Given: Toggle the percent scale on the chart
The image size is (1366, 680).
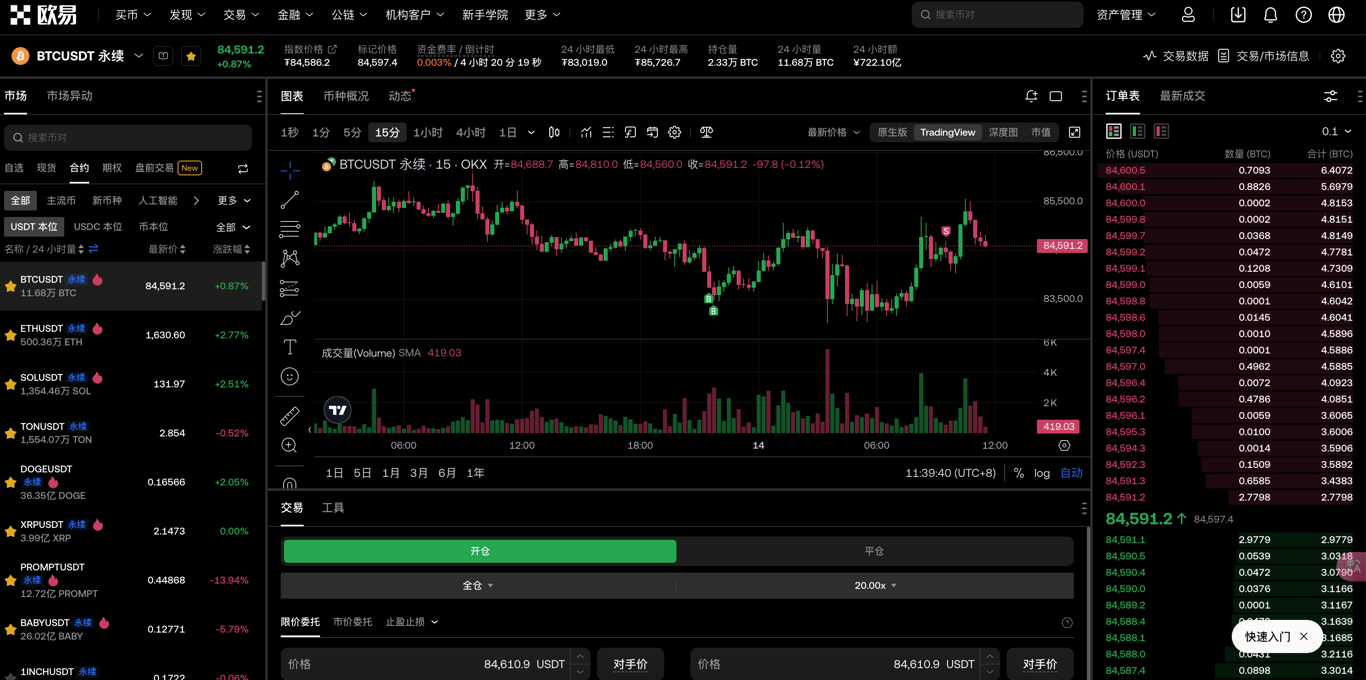Looking at the screenshot, I should click(x=1018, y=473).
